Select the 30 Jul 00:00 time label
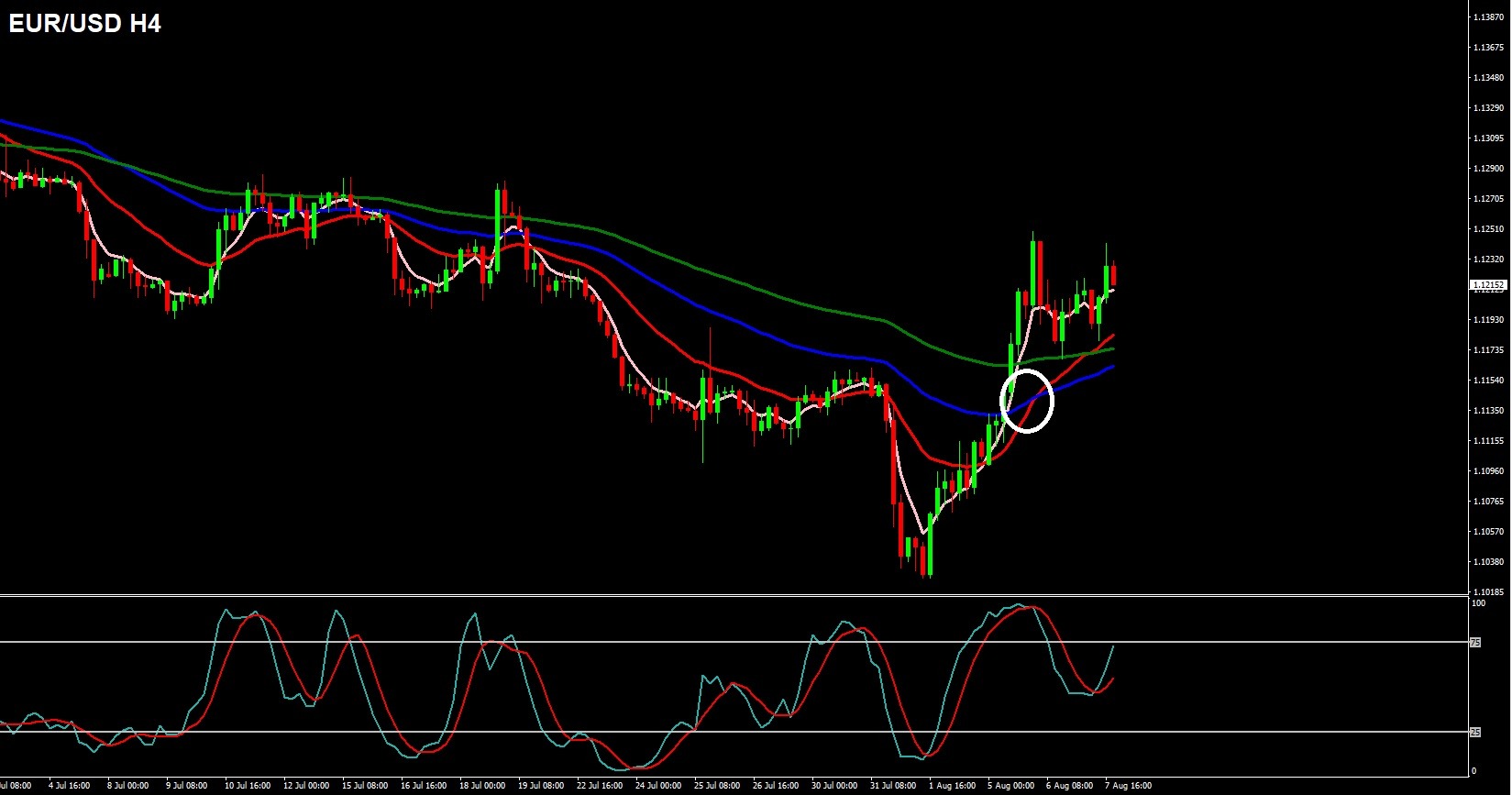This screenshot has height=795, width=1512. point(834,786)
